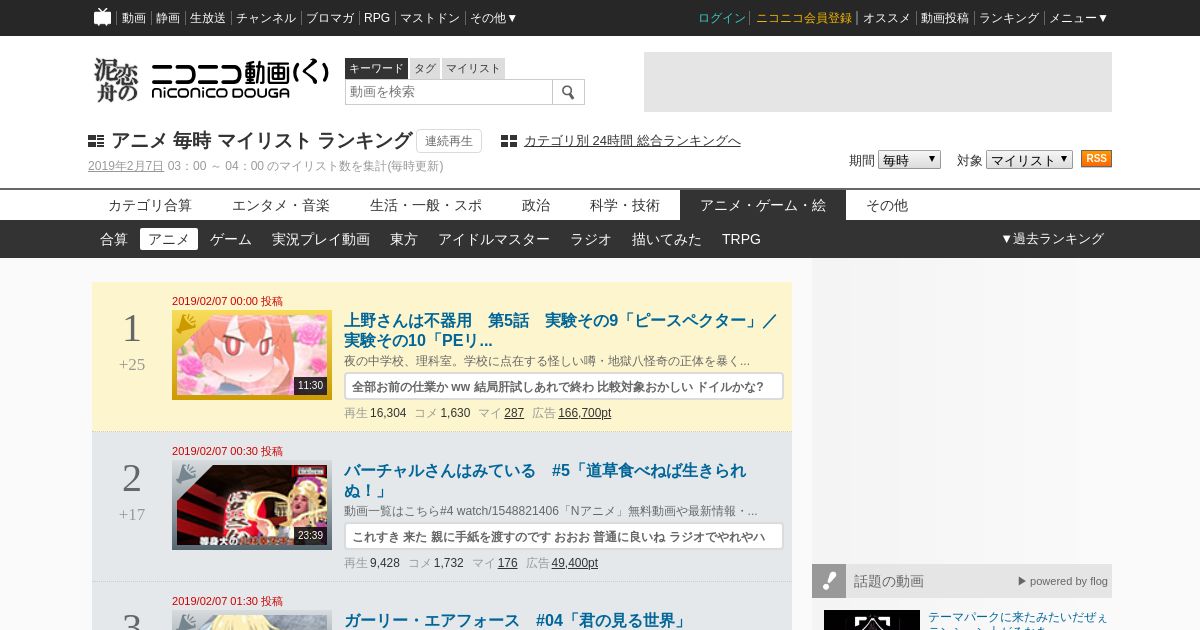Select 描いてみた sub-category
Screen dimensions: 1200x630
pos(667,239)
